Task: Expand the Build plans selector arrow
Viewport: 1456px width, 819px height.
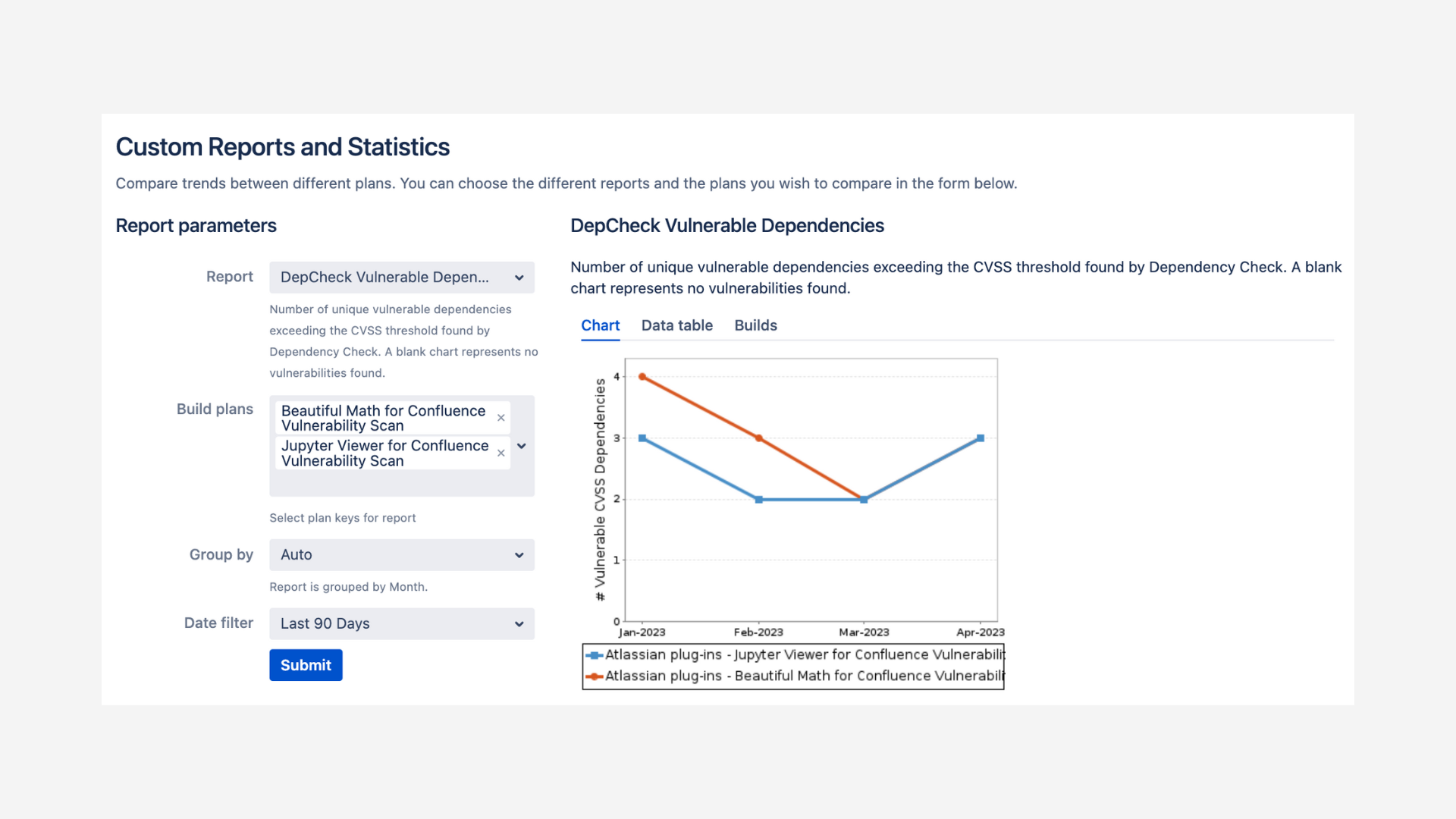Action: click(x=522, y=446)
